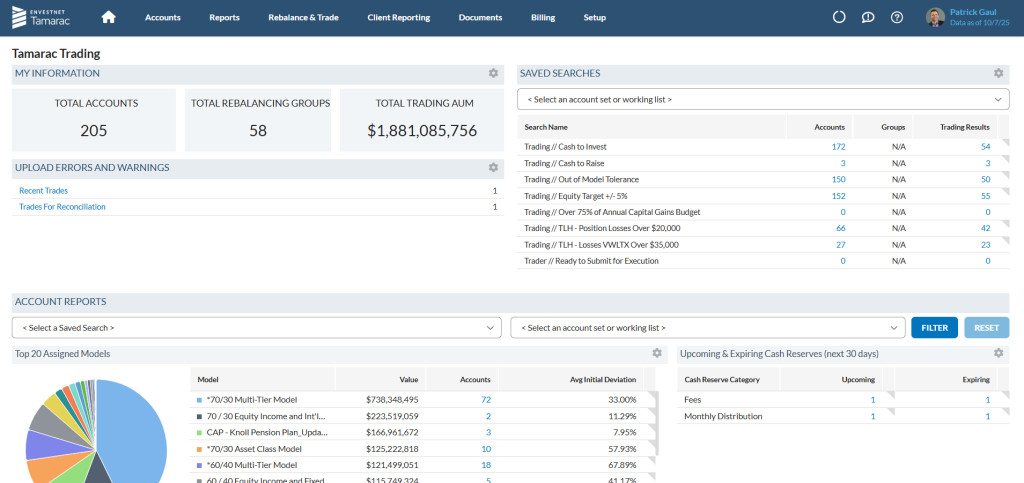
Task: Click light blue swatch beside *70/30 Multi-Tier Model
Action: pyautogui.click(x=199, y=399)
